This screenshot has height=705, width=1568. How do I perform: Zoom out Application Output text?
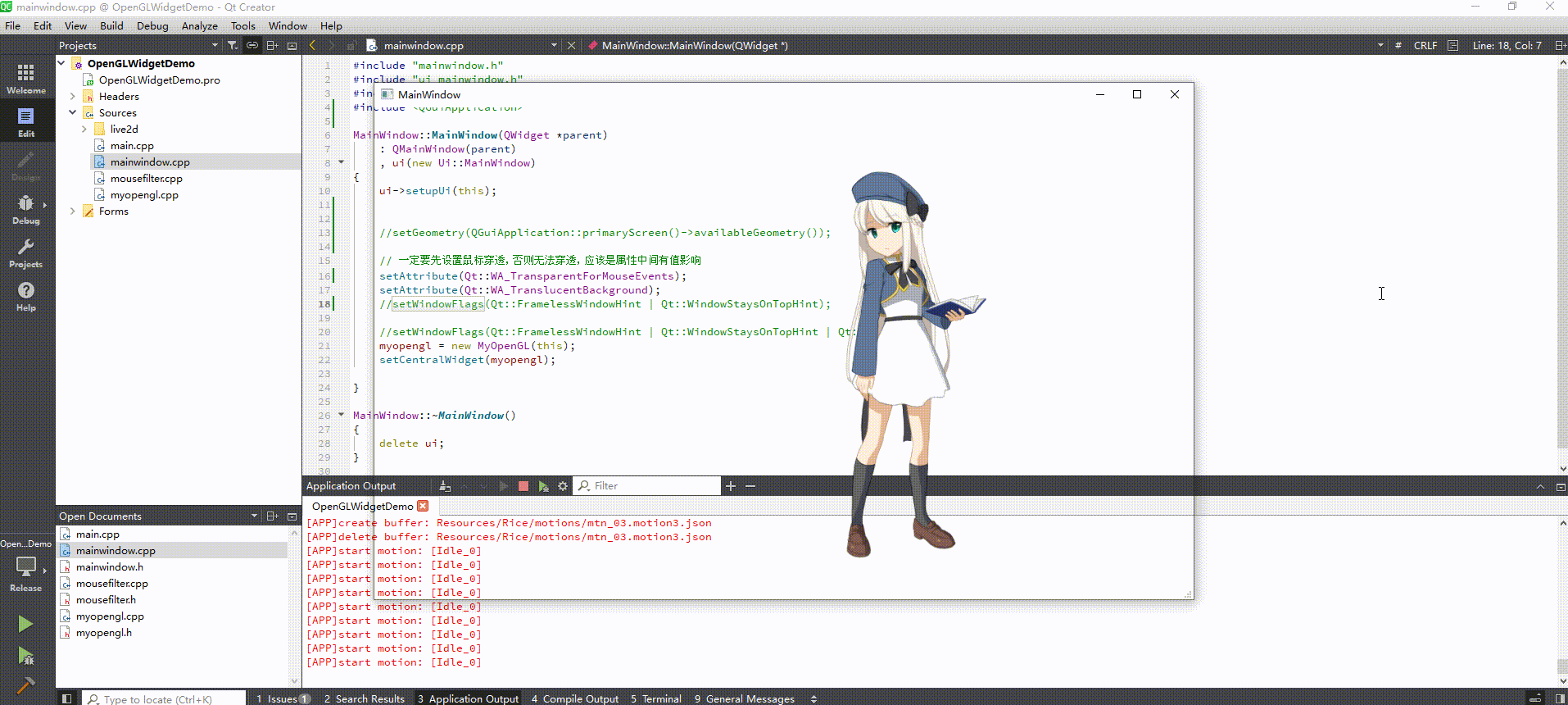click(x=750, y=486)
